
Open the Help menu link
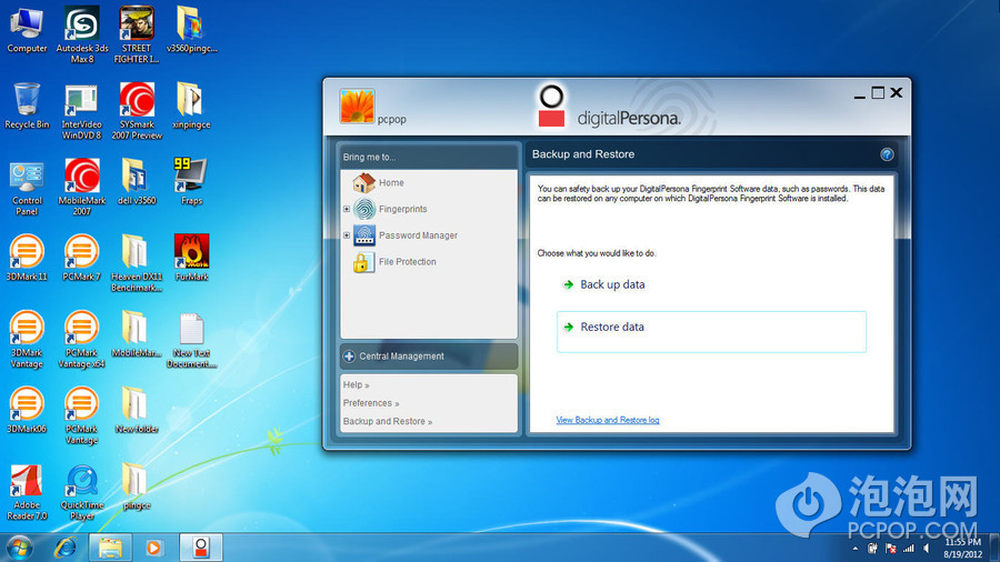[x=356, y=385]
